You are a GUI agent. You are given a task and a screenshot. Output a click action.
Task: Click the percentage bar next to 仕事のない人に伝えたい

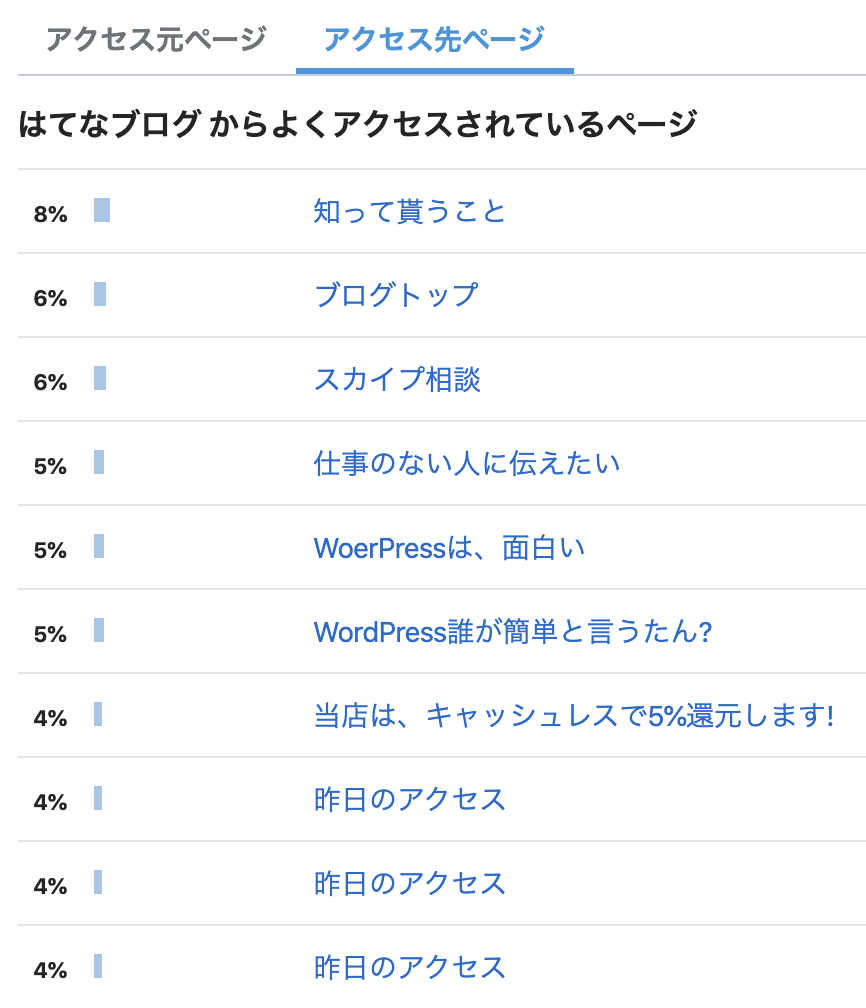tap(99, 462)
